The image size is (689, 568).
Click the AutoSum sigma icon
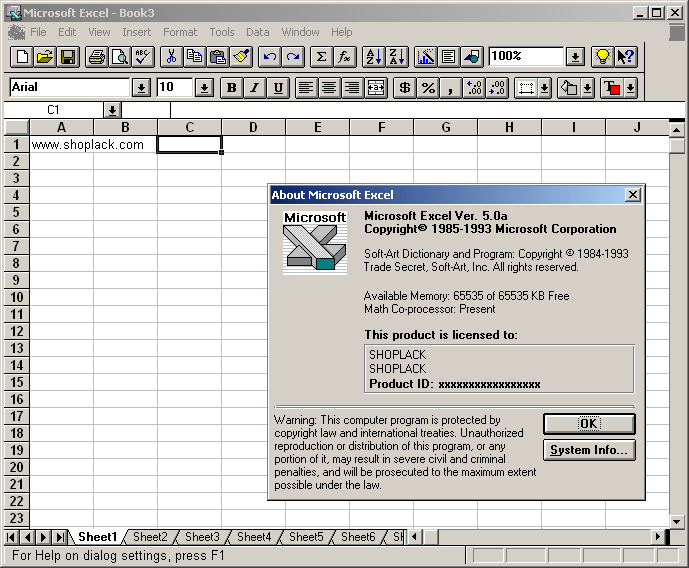pyautogui.click(x=322, y=57)
